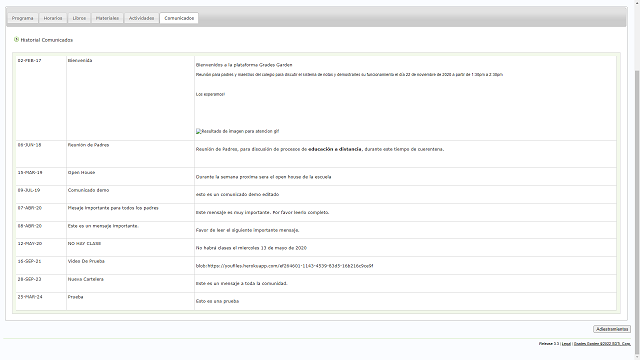This screenshot has height=360, width=640.
Task: Click 'Favor de leer el siguiente importante mensaje'
Action: (x=248, y=230)
